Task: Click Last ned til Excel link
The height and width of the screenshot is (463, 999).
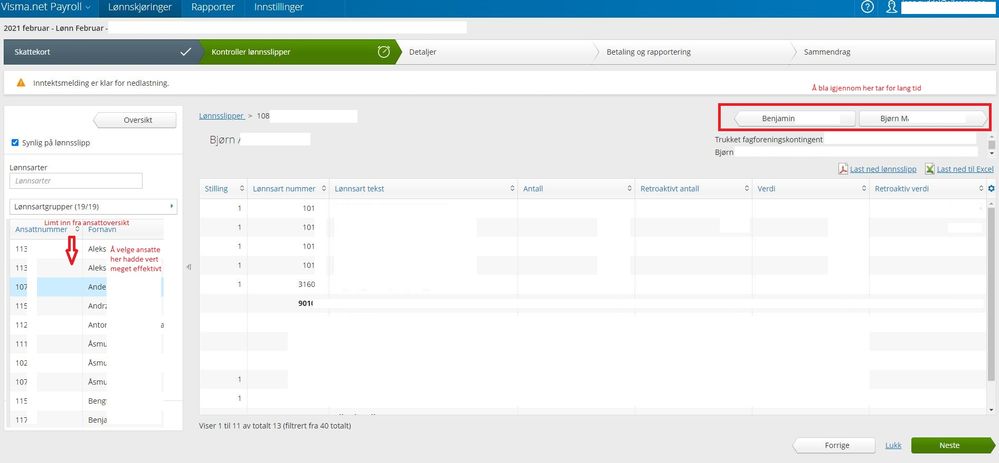Action: 965,169
